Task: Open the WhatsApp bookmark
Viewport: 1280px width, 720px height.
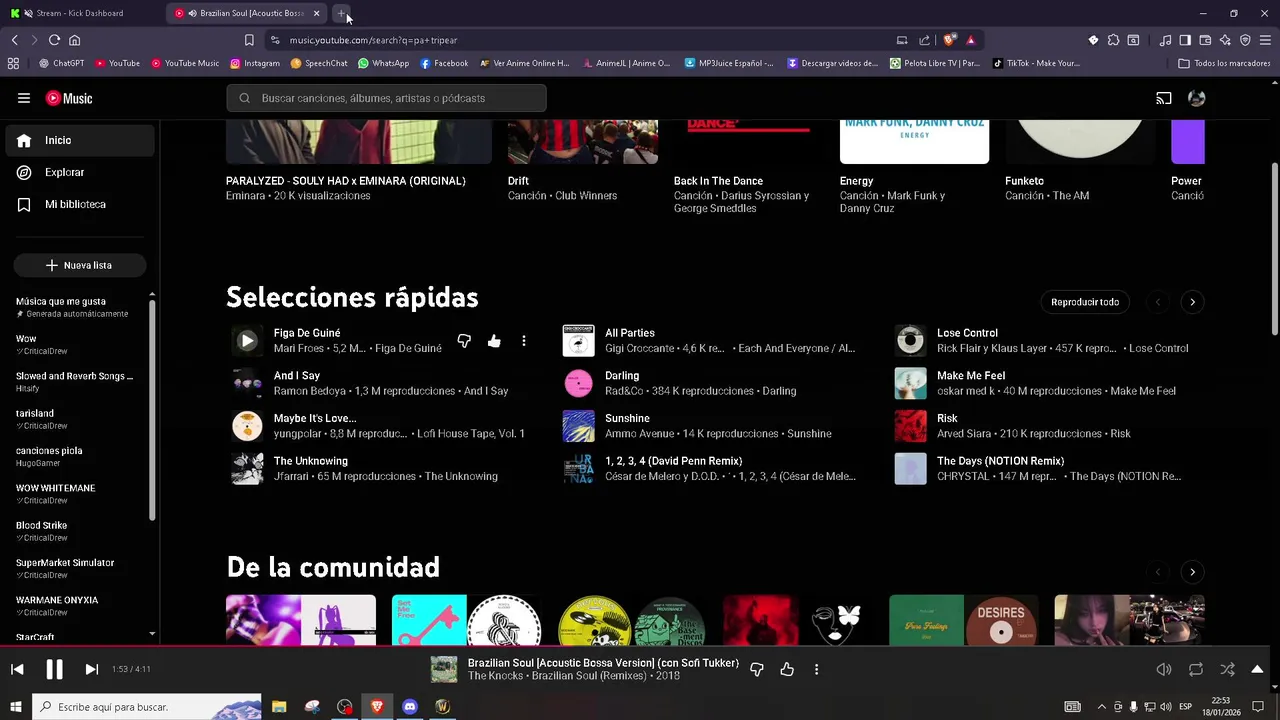Action: click(x=383, y=63)
